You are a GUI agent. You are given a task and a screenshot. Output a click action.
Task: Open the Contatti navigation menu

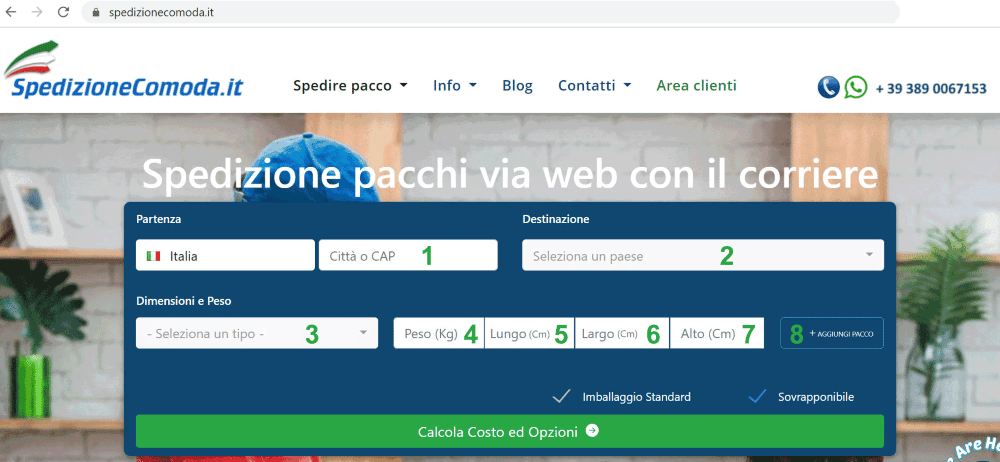pyautogui.click(x=594, y=86)
